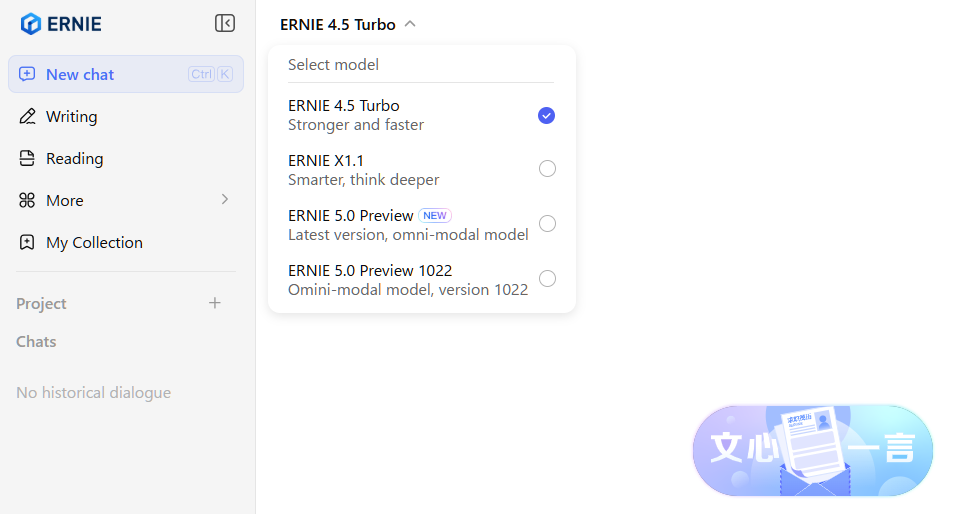The width and height of the screenshot is (961, 514).
Task: Click the Reading document icon
Action: 27,158
